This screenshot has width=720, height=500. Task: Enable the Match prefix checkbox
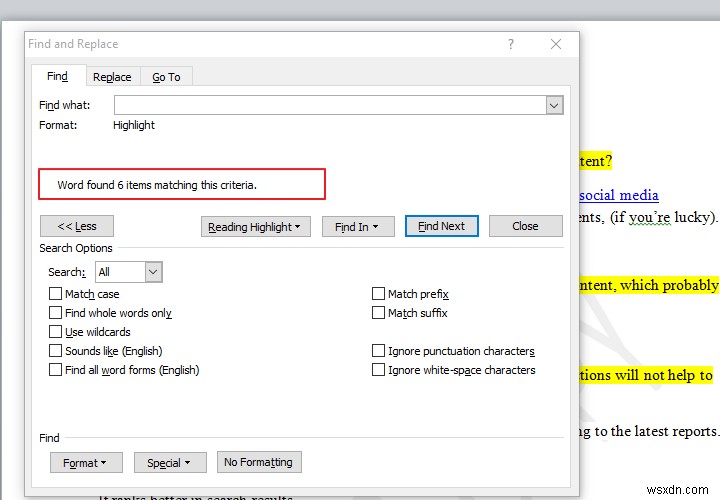(378, 293)
